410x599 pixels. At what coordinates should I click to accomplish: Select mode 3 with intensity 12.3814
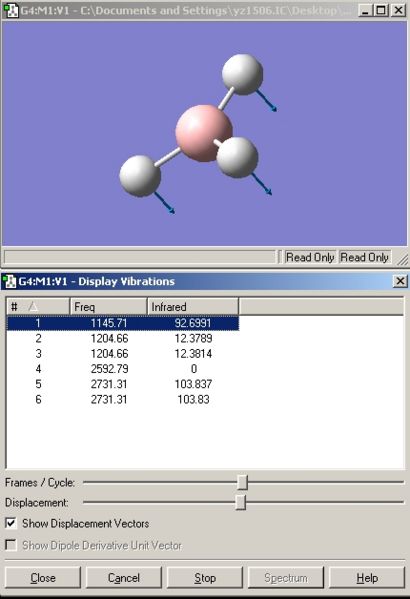tap(123, 354)
